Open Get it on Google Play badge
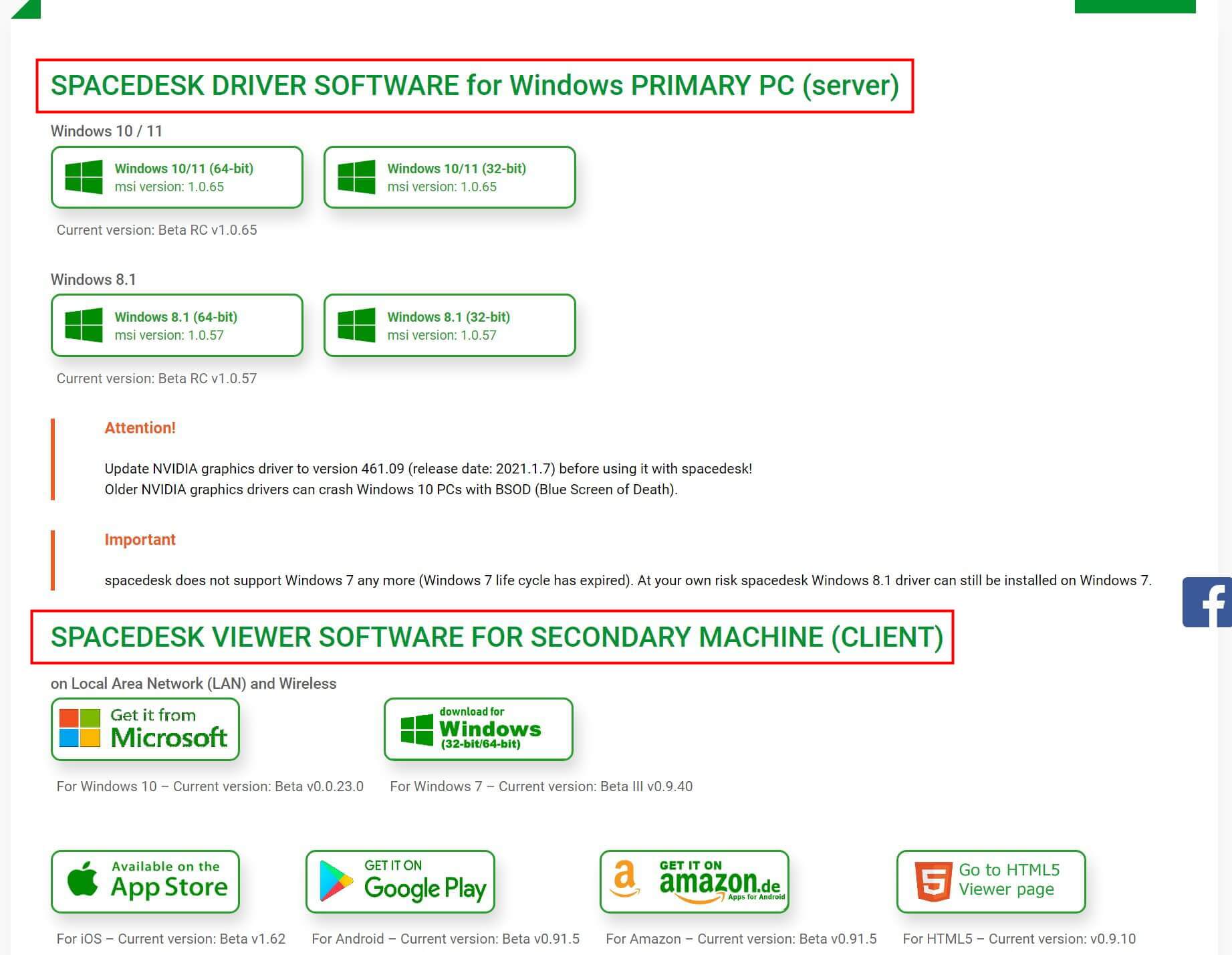 pos(400,882)
